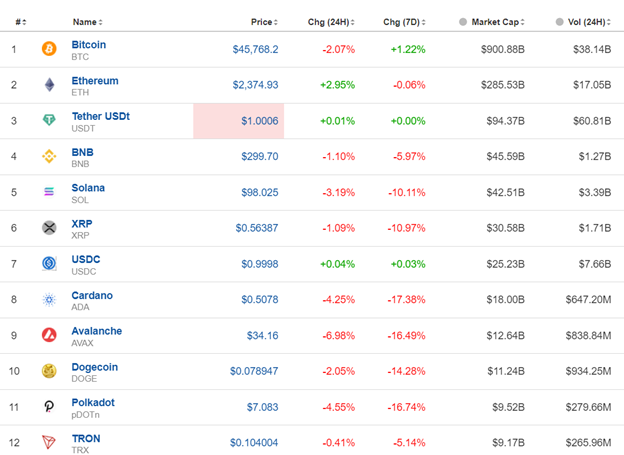
Task: Select Bitcoin 24H change -2.07%
Action: [x=339, y=49]
